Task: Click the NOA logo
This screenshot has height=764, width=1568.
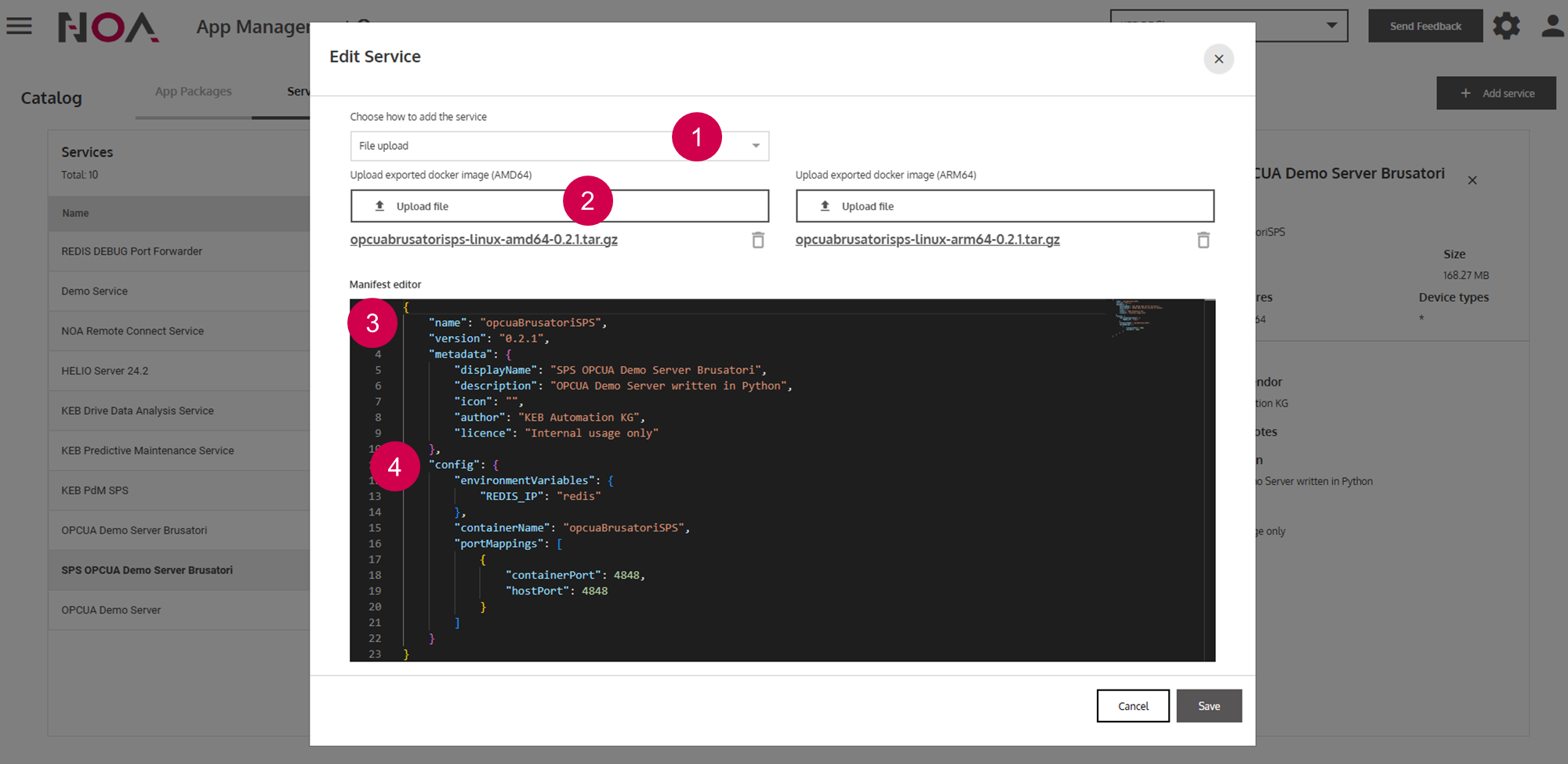Action: click(108, 27)
